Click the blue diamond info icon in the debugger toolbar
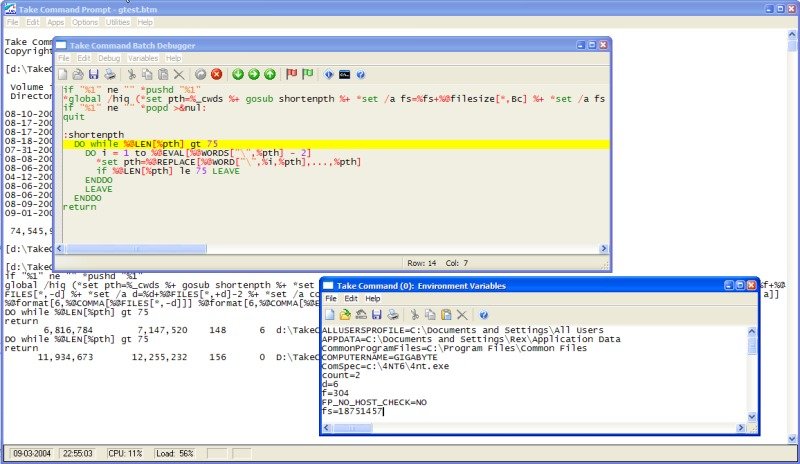 pyautogui.click(x=329, y=75)
